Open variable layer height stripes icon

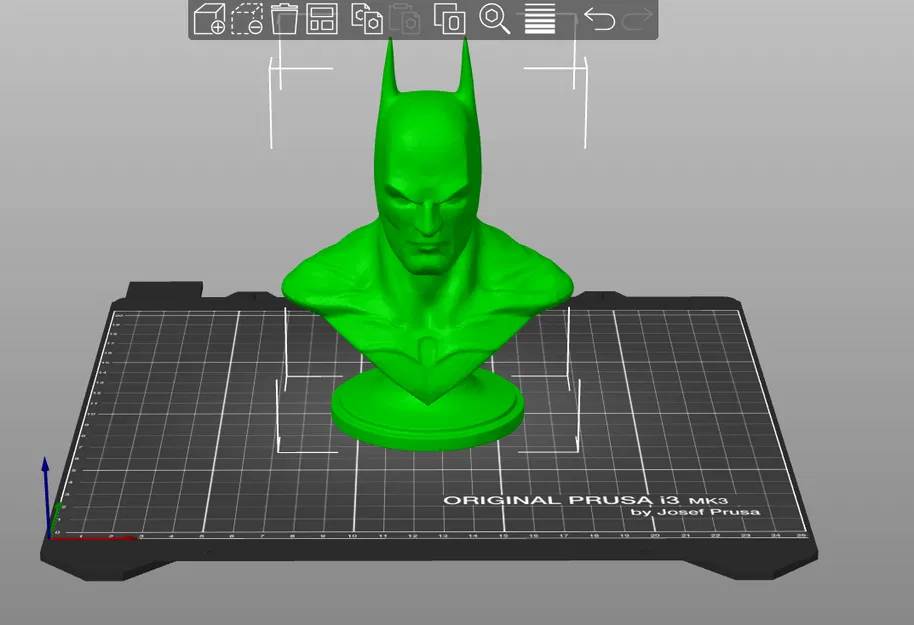pyautogui.click(x=540, y=19)
